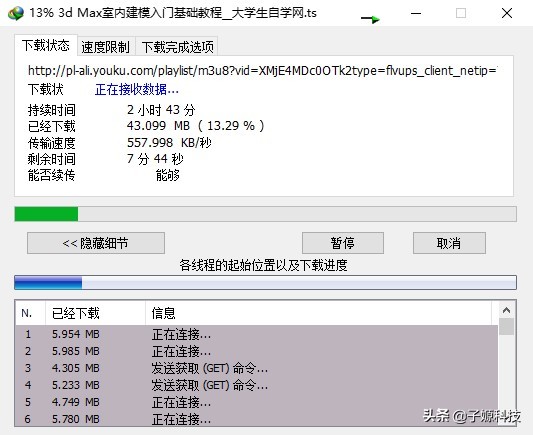
Task: Click the 隐藏细节 button
Action: [x=96, y=243]
